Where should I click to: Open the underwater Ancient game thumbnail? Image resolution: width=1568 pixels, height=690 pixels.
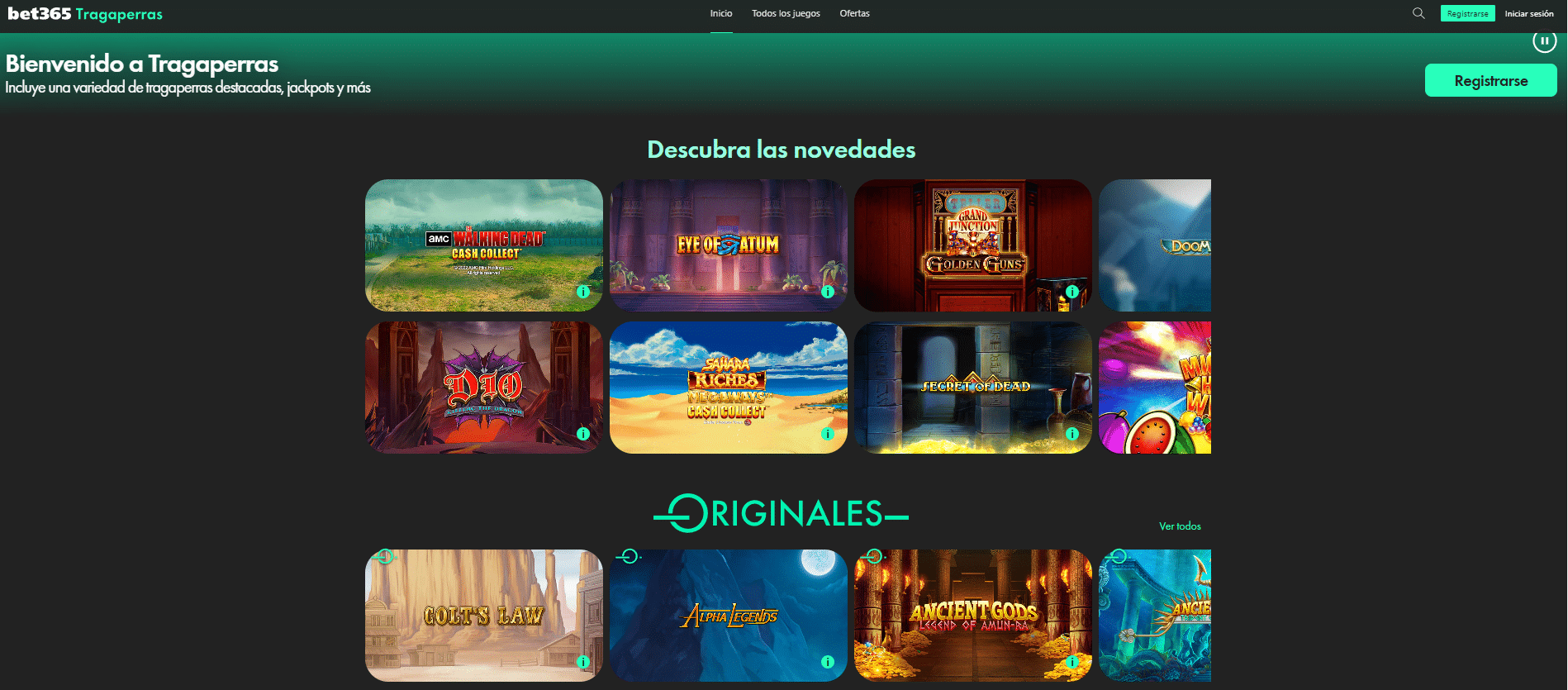click(1155, 616)
